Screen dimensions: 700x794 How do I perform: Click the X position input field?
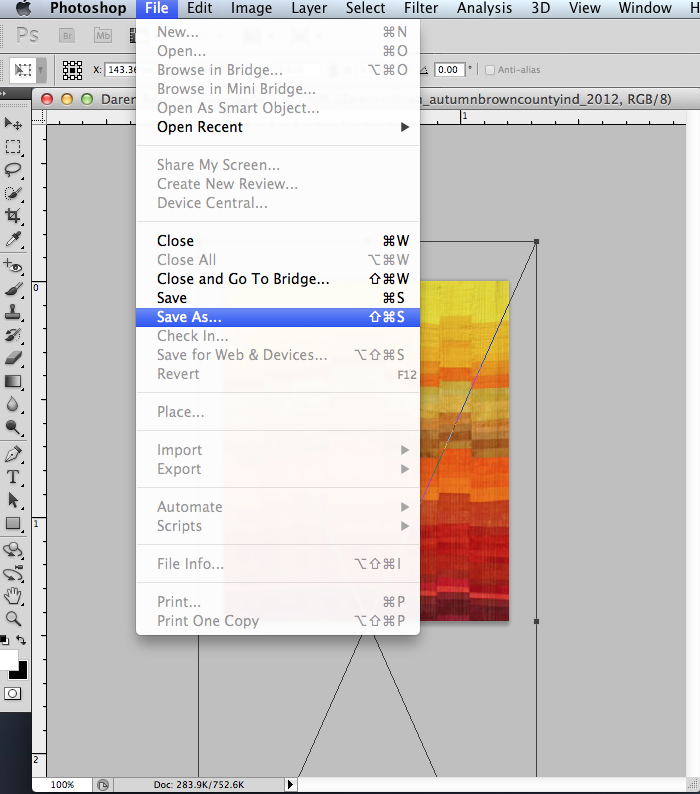pos(121,70)
